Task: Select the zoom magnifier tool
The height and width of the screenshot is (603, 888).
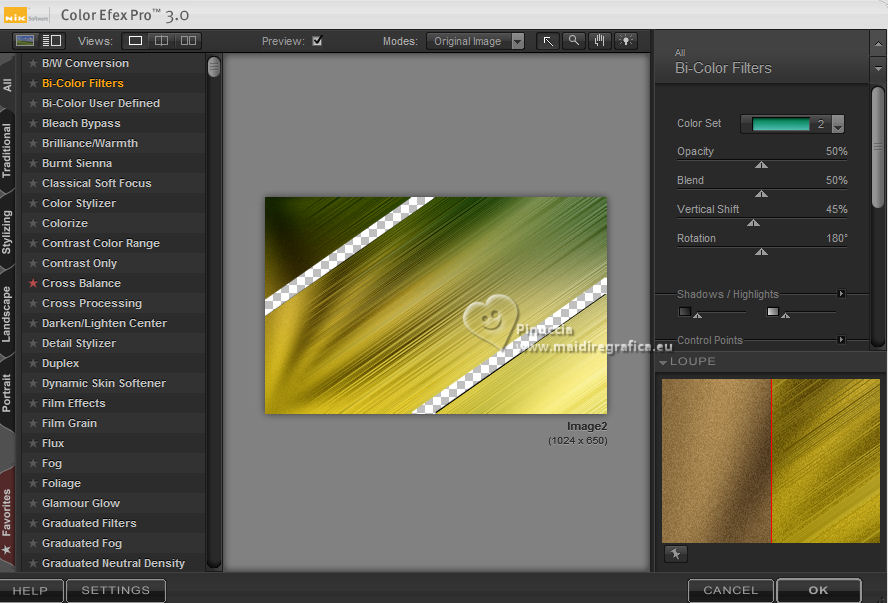Action: [x=574, y=41]
